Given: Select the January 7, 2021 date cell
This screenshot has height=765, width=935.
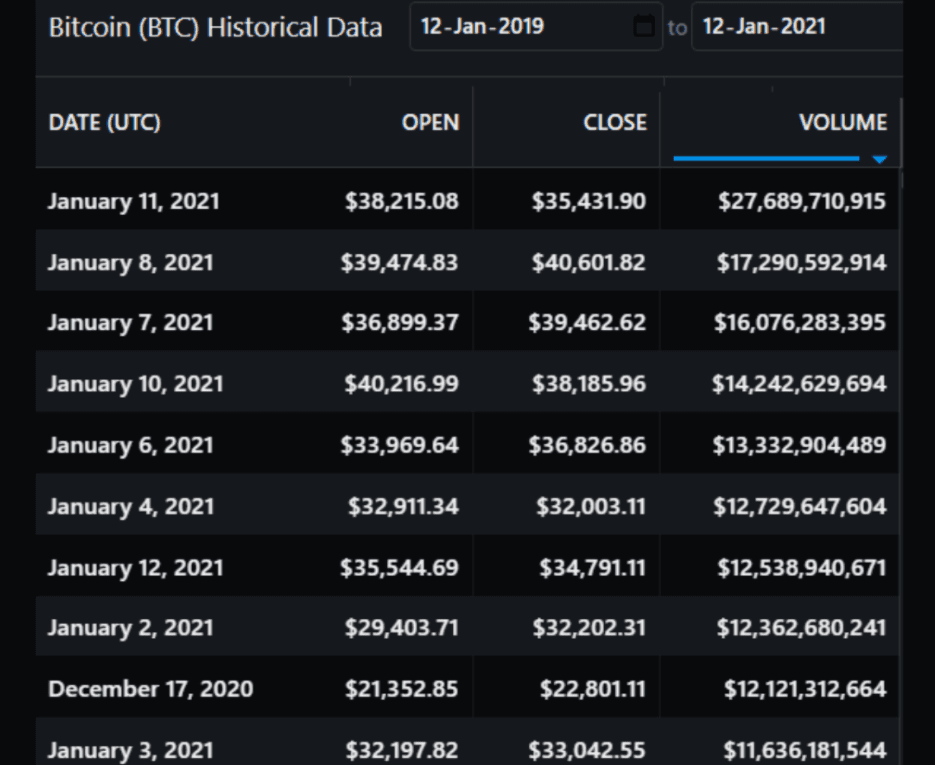Looking at the screenshot, I should coord(131,323).
